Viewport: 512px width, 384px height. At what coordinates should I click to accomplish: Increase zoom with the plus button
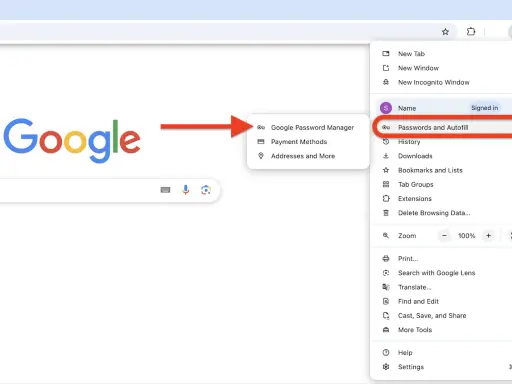(x=488, y=236)
